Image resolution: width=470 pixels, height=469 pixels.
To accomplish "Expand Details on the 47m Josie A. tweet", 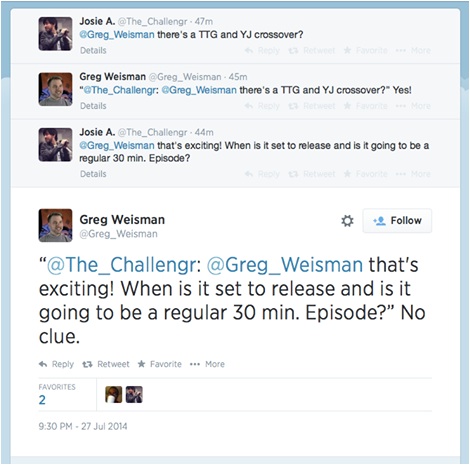I will click(93, 50).
